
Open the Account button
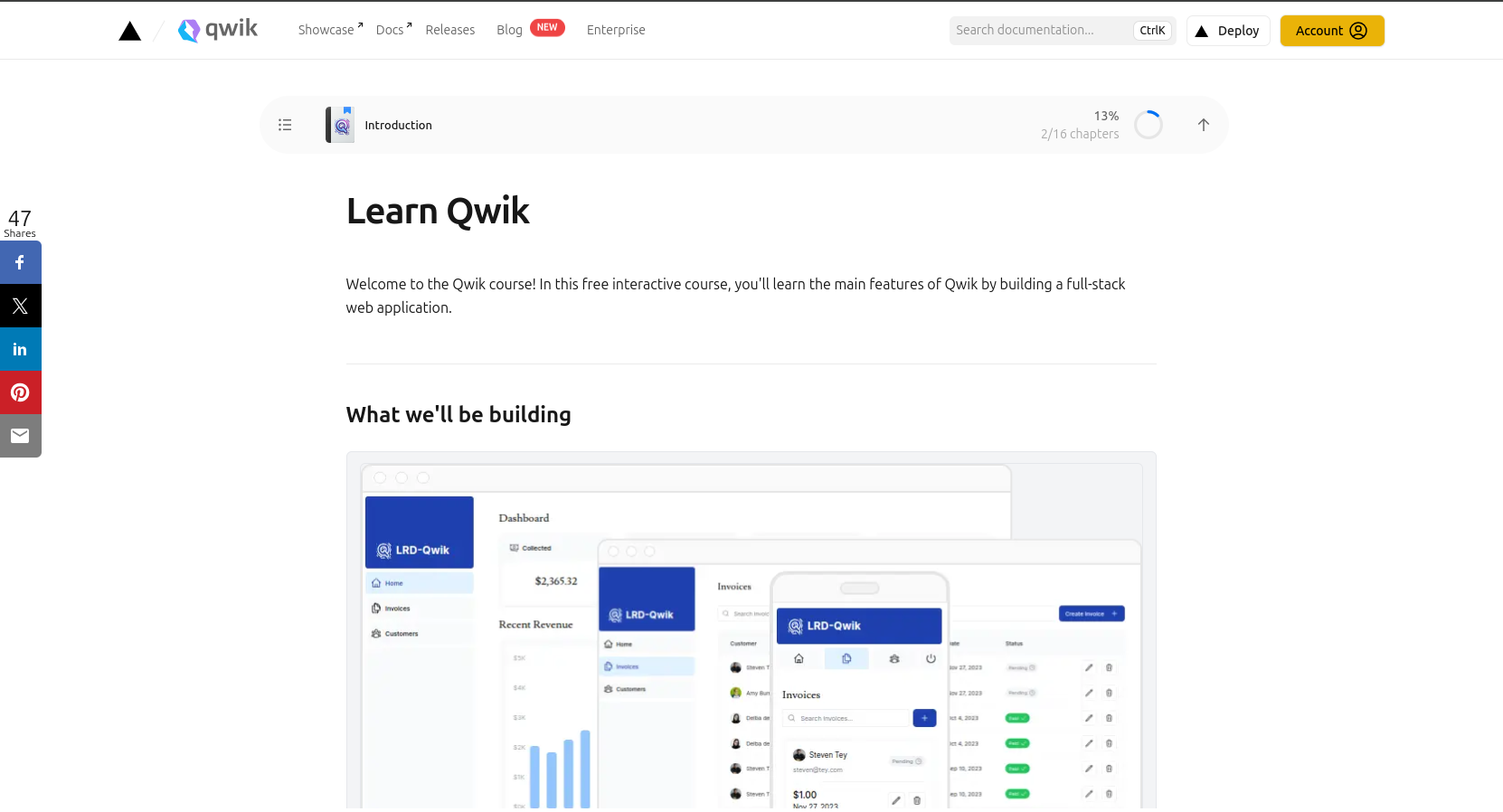[x=1332, y=31]
